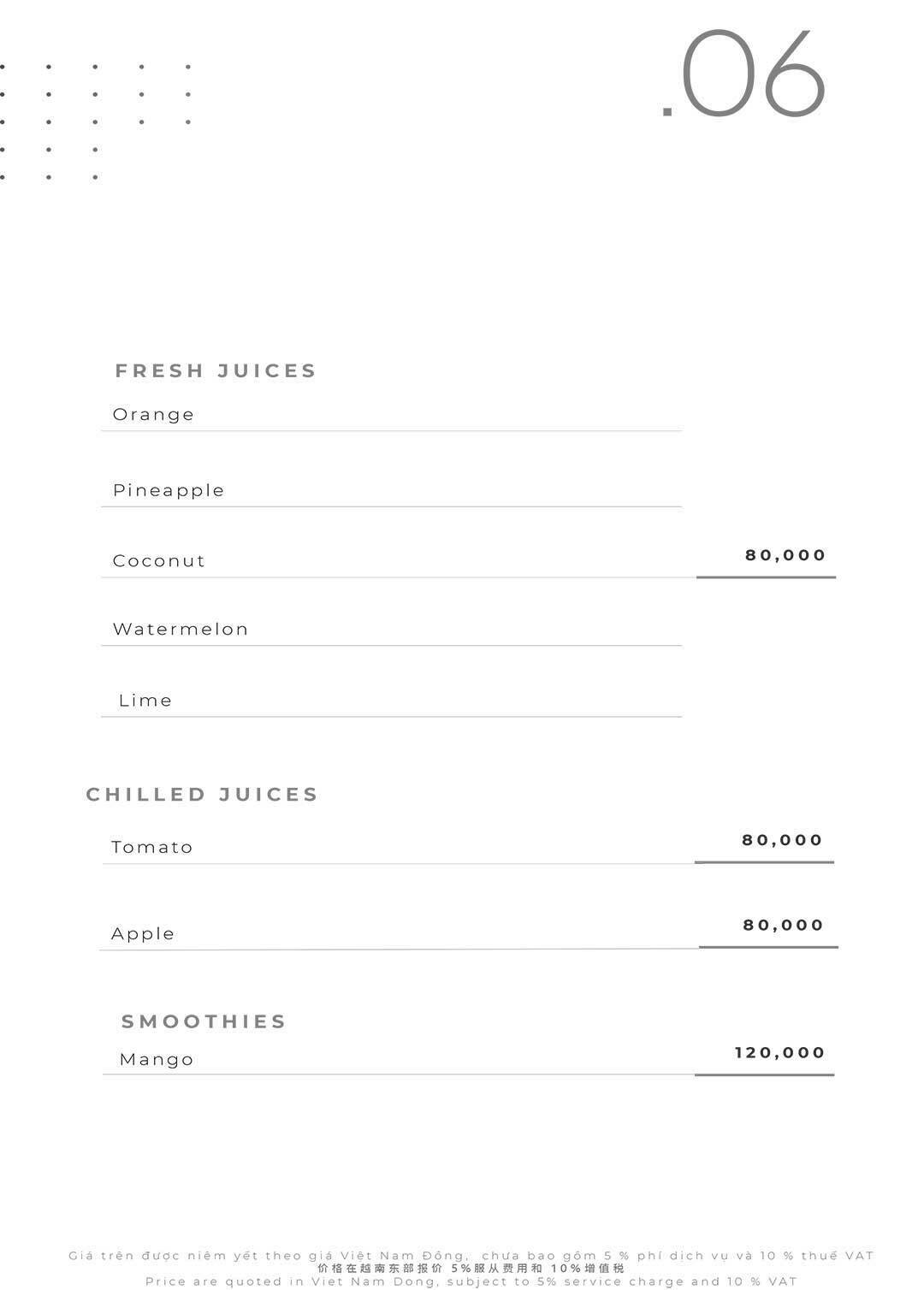Click the SMOOTHIES section heading
This screenshot has height=1290, width=924.
pos(204,1021)
